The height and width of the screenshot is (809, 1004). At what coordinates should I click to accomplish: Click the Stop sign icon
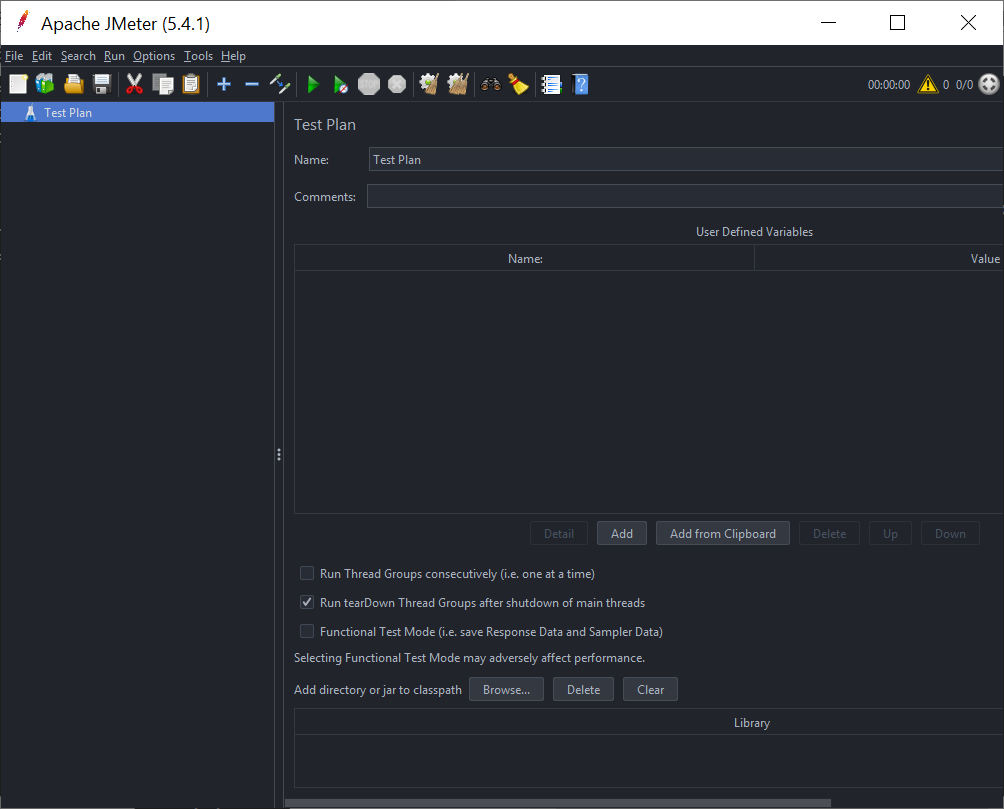(369, 84)
